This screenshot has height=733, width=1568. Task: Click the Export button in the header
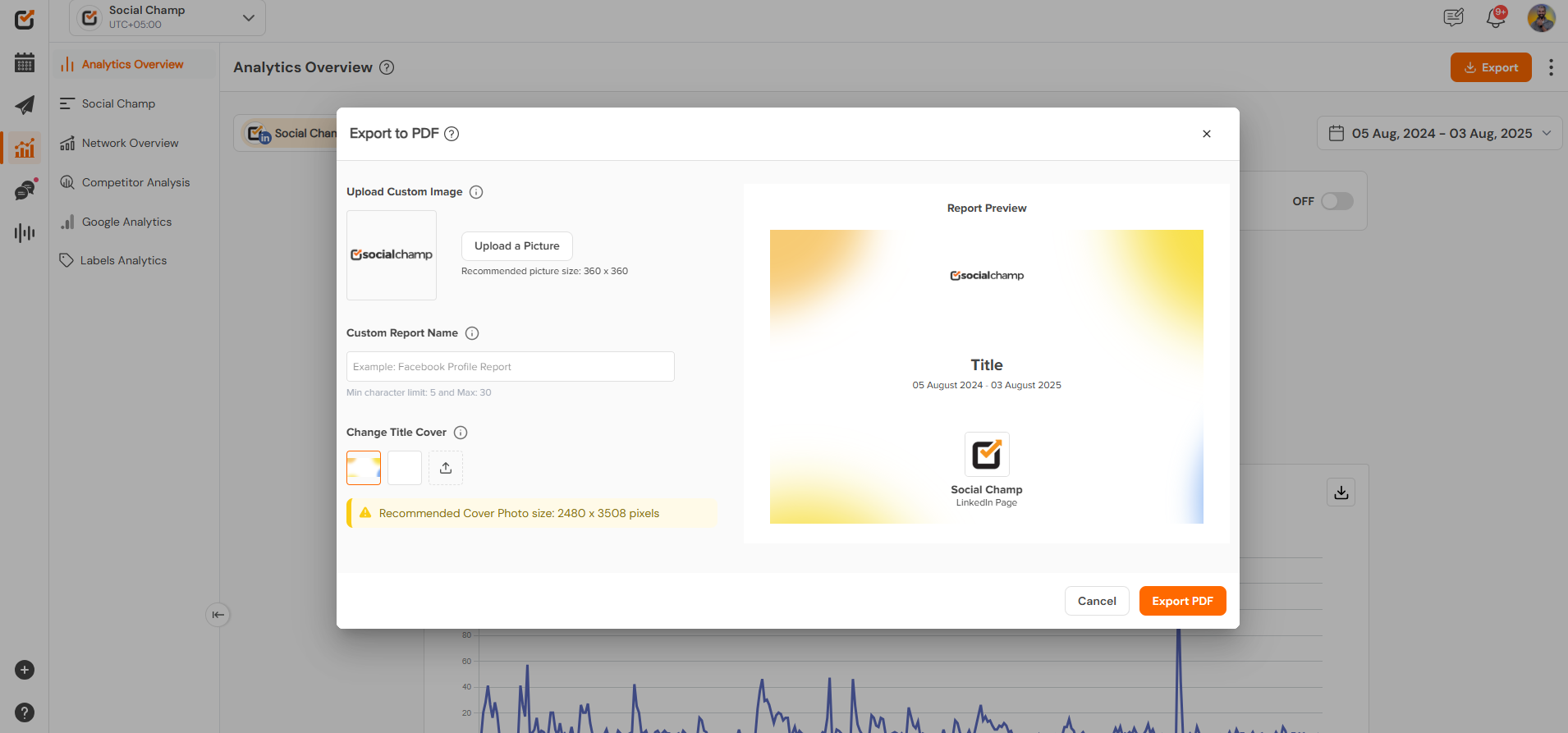pyautogui.click(x=1491, y=67)
